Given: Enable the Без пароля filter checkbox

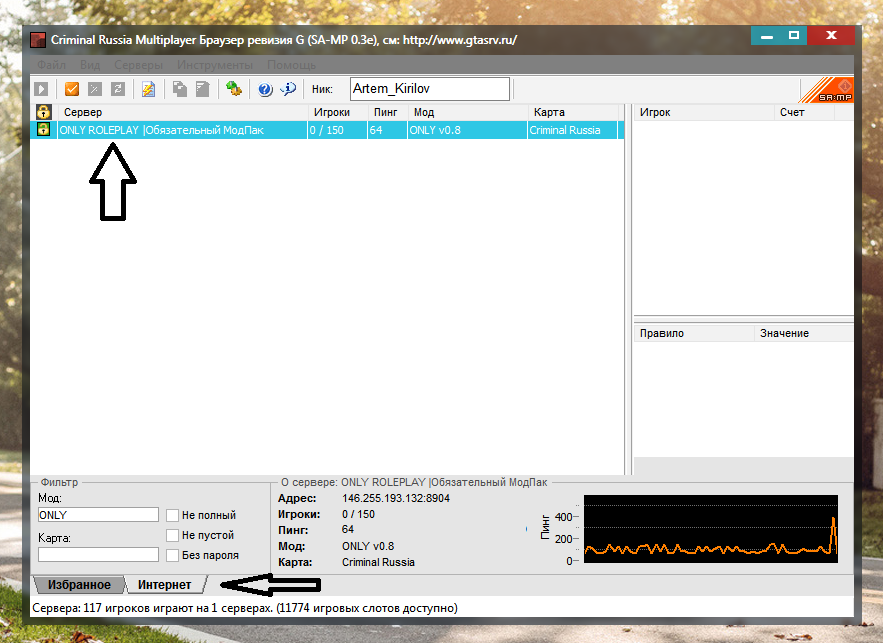Looking at the screenshot, I should coord(172,555).
